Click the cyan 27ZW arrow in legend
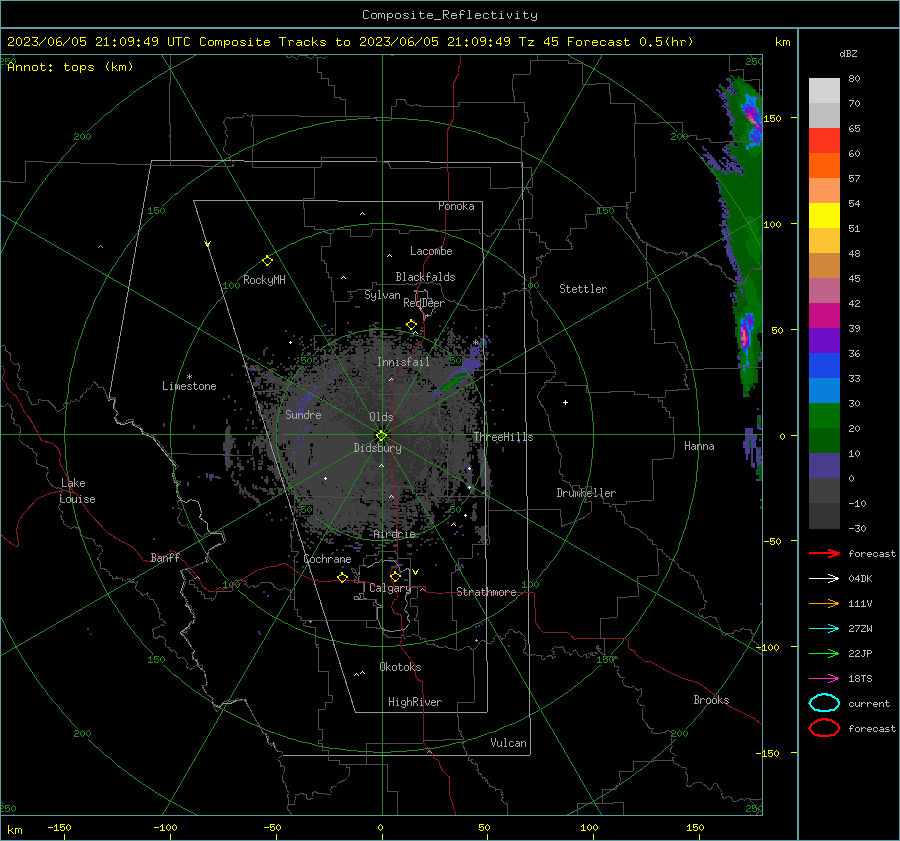 click(x=824, y=629)
